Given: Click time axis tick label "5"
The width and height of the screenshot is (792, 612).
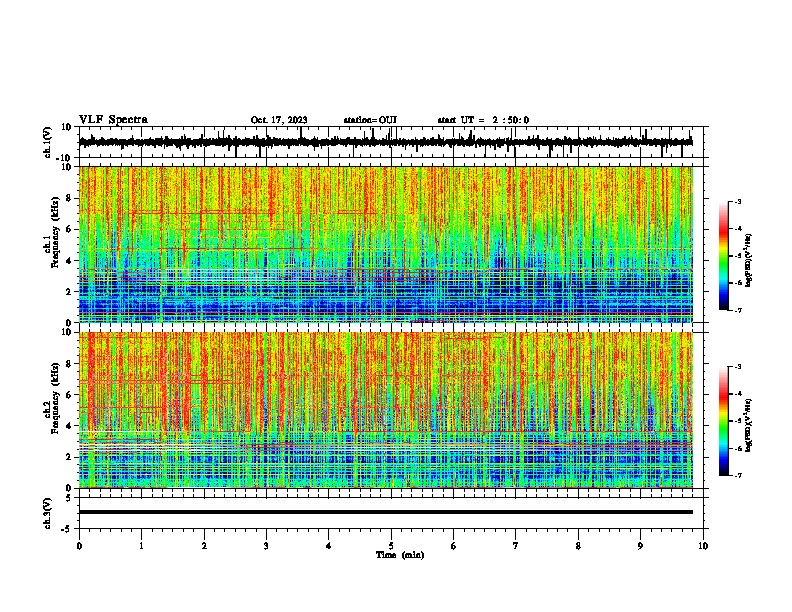Looking at the screenshot, I should (x=391, y=546).
